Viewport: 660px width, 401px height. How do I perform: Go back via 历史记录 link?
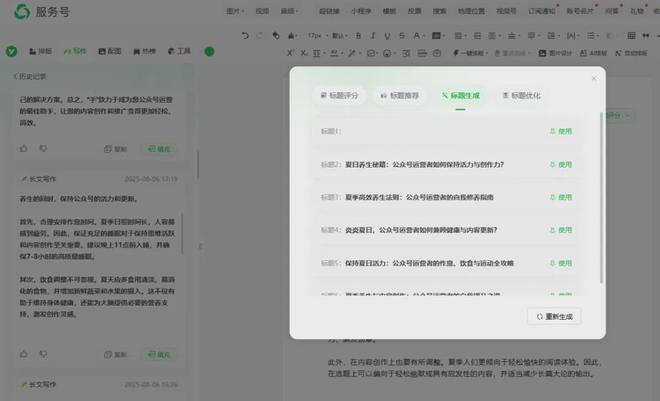pyautogui.click(x=30, y=76)
